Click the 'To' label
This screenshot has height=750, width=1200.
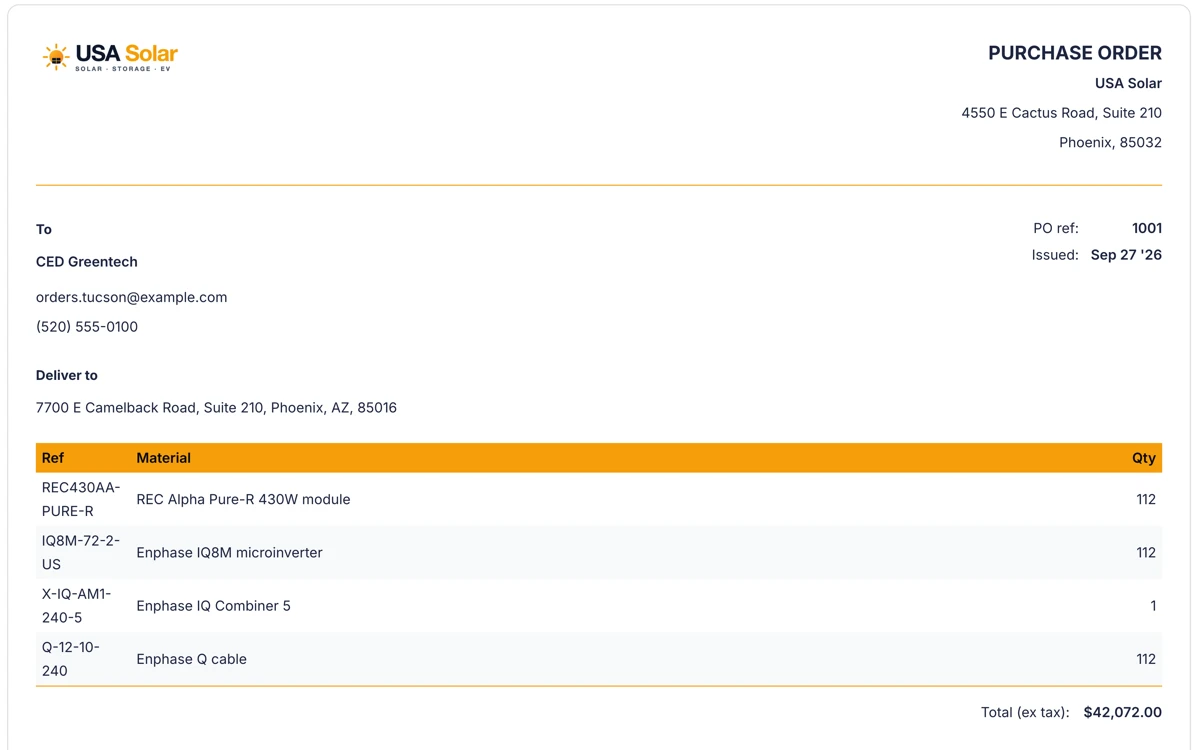[x=44, y=229]
